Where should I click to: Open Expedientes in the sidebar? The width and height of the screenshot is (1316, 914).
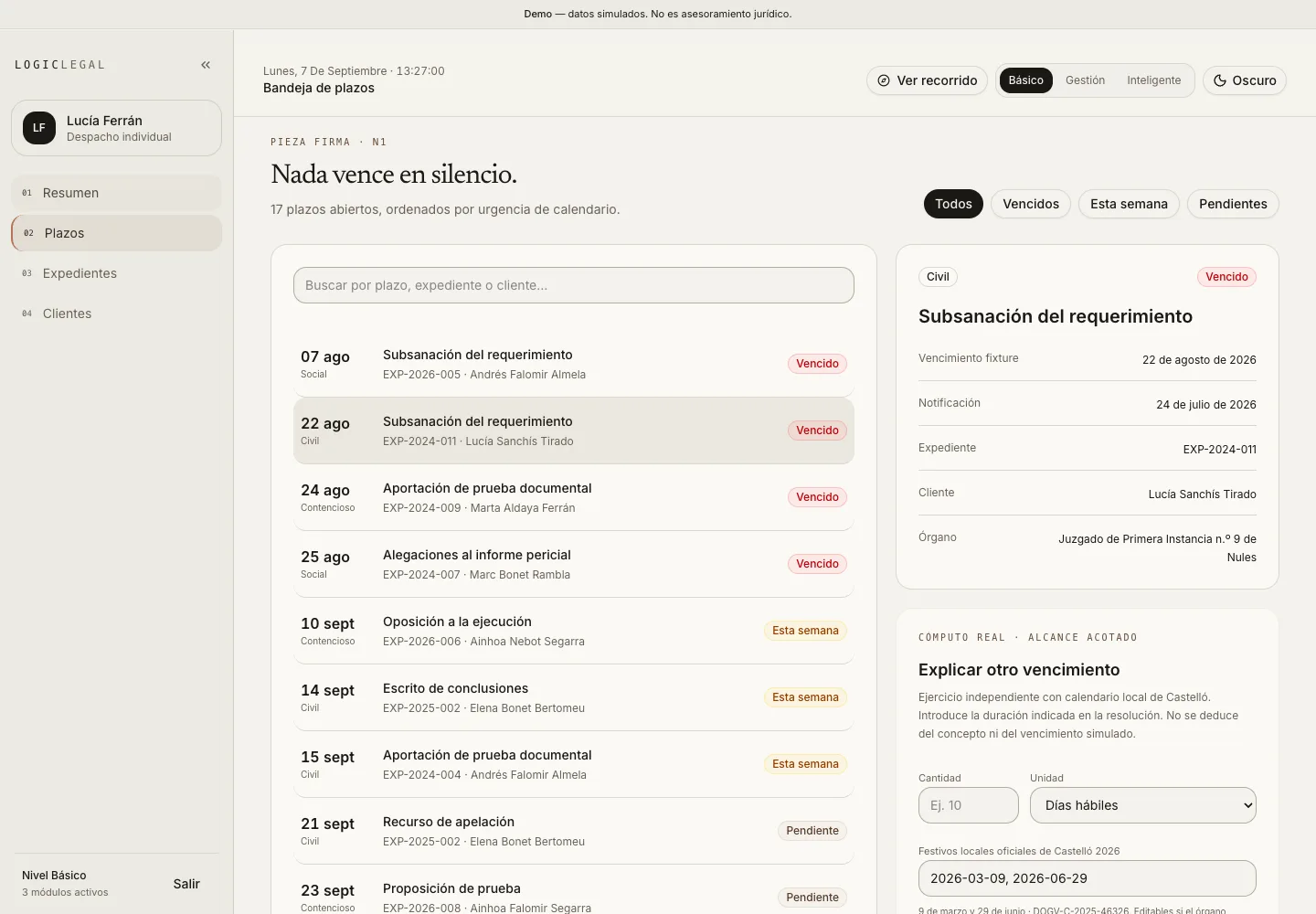(x=116, y=273)
